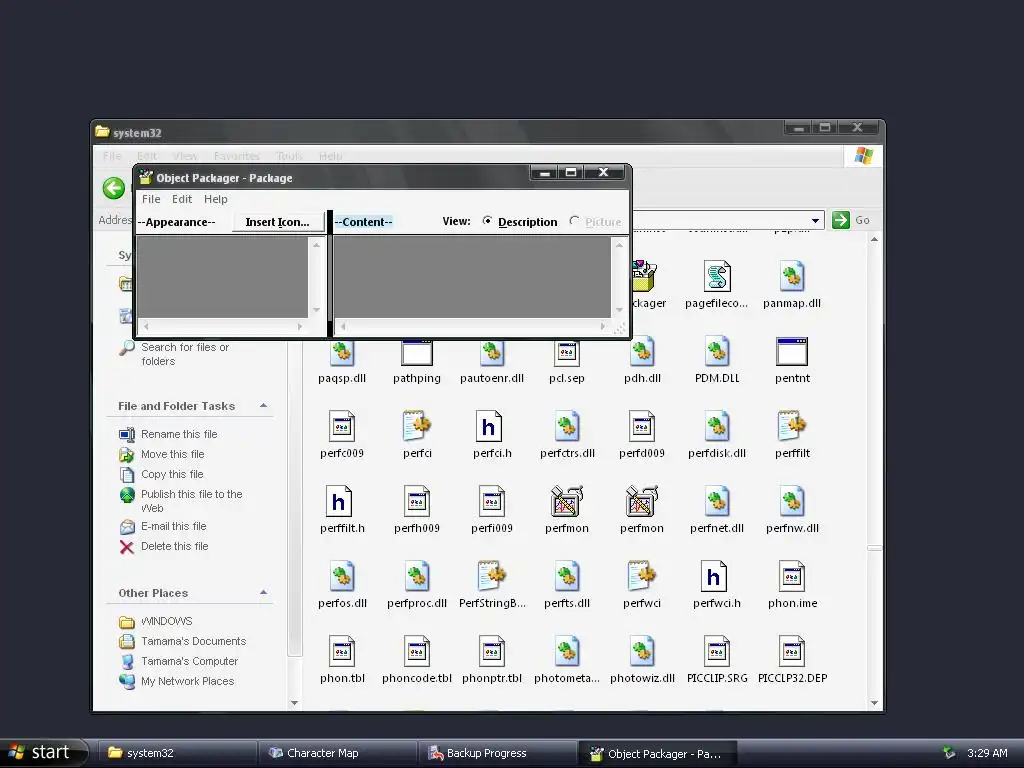Select the PICCLIP.SRG file icon
This screenshot has width=1024, height=768.
[x=716, y=652]
